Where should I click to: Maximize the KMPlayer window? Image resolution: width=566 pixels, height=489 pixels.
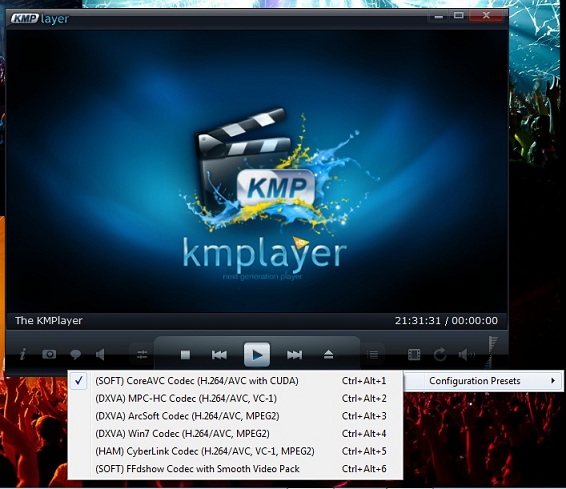(459, 16)
